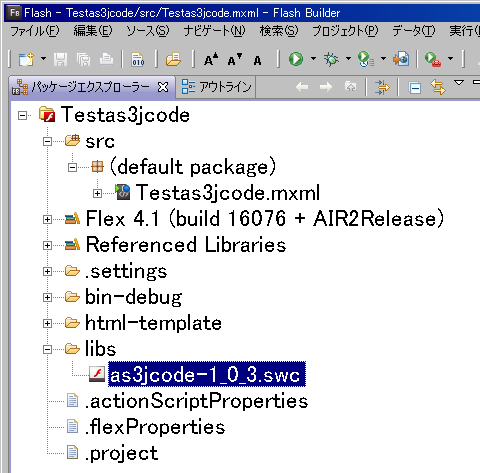Reset font size with plain A icon
This screenshot has height=473, width=480.
(x=257, y=61)
